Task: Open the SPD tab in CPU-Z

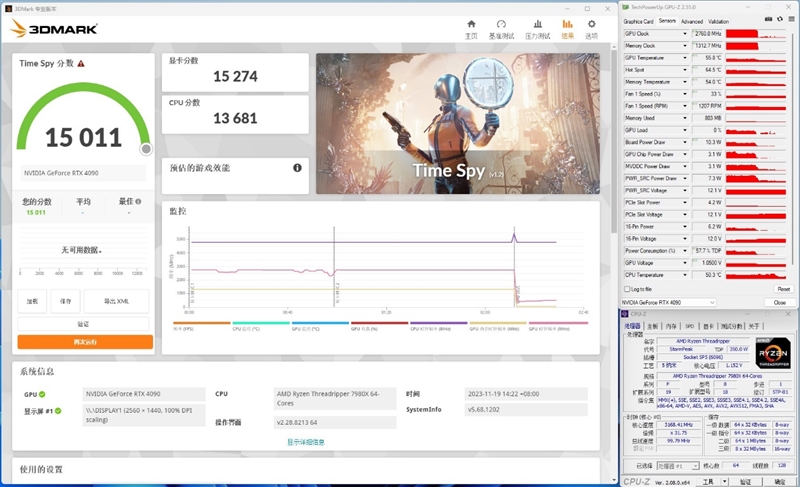Action: pyautogui.click(x=689, y=326)
